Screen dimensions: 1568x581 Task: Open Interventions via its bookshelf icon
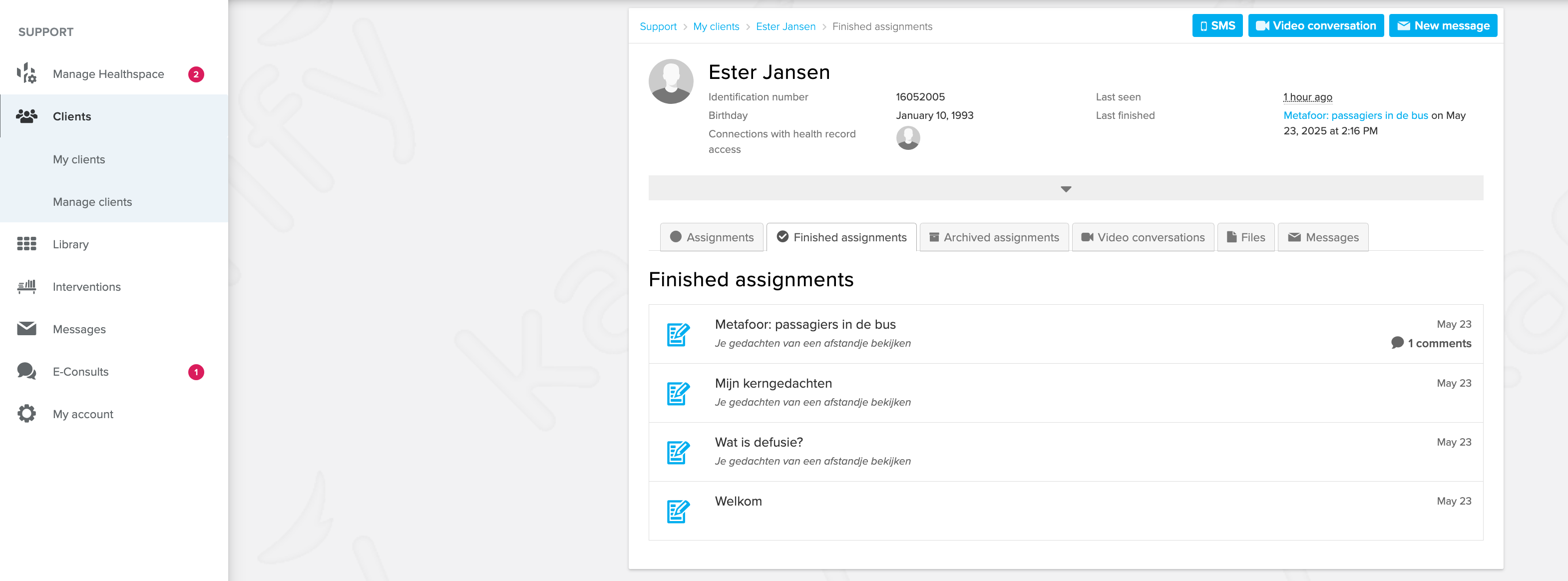click(26, 286)
